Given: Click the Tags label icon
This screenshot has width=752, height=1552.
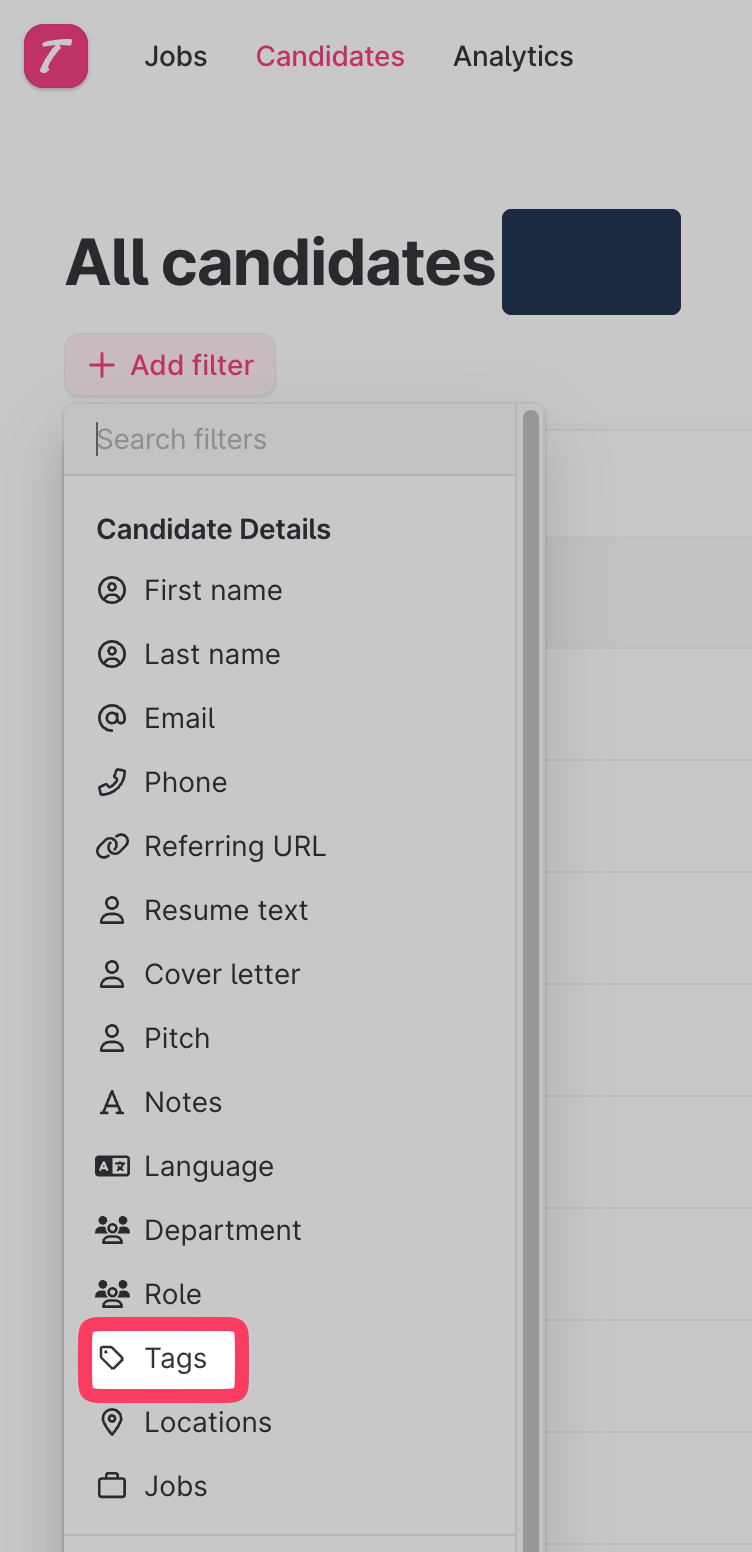Looking at the screenshot, I should [x=112, y=1358].
